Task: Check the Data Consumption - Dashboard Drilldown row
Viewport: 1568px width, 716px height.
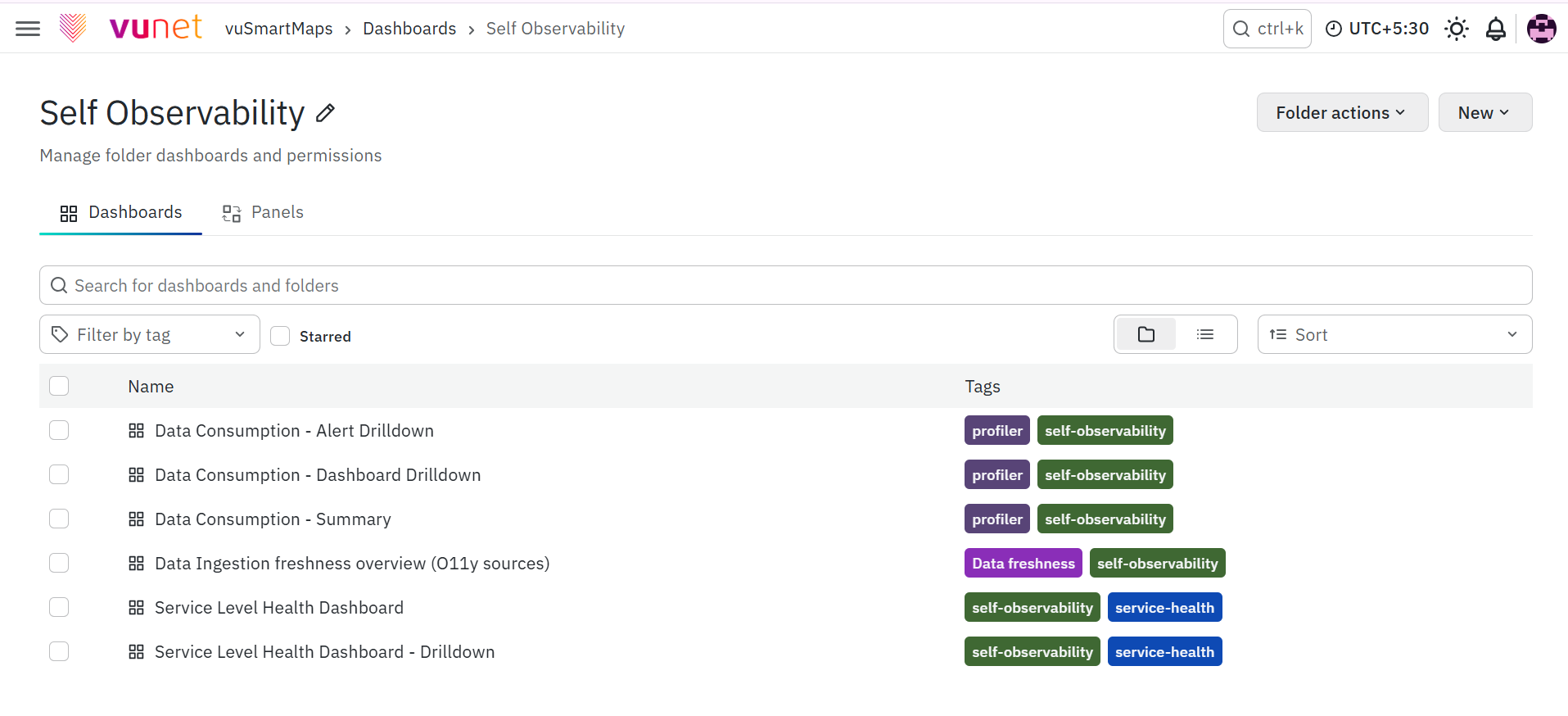Action: [59, 474]
